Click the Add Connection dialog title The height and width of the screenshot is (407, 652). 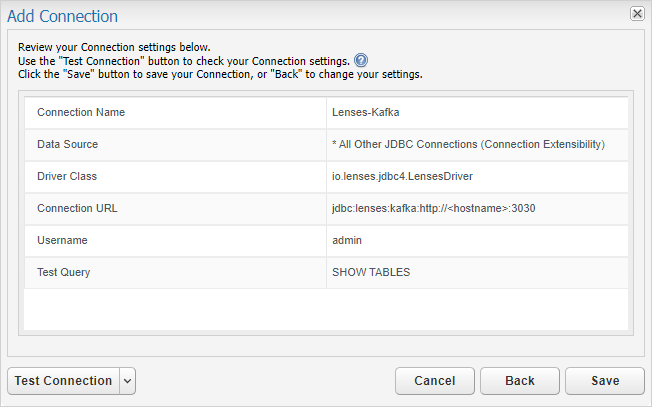[x=64, y=16]
